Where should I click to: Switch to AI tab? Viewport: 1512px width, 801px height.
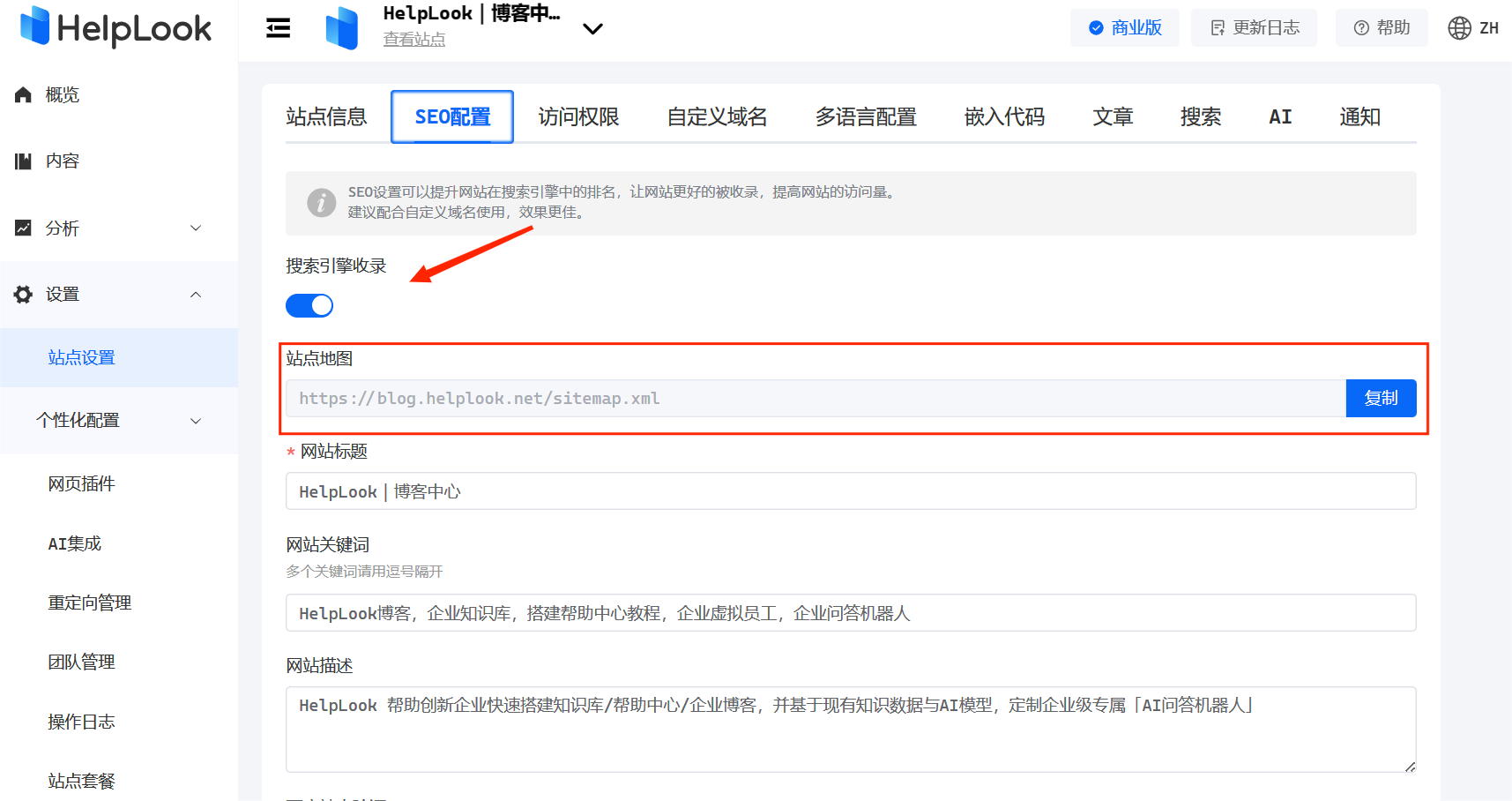coord(1280,116)
